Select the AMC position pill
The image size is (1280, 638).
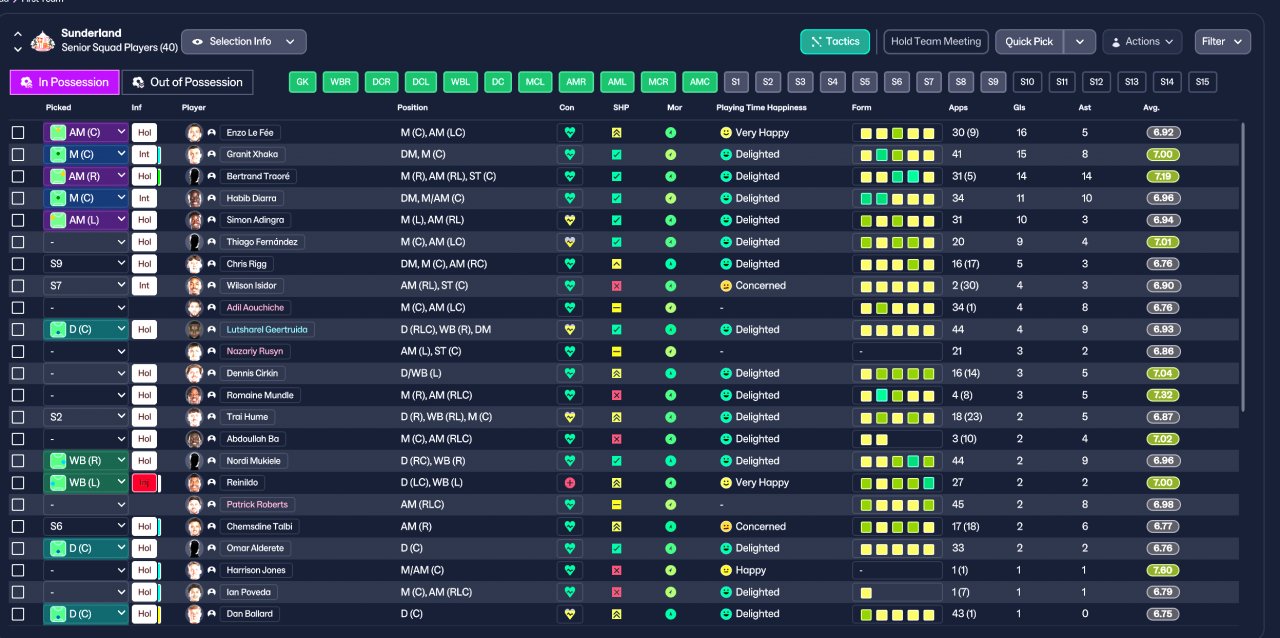[699, 82]
